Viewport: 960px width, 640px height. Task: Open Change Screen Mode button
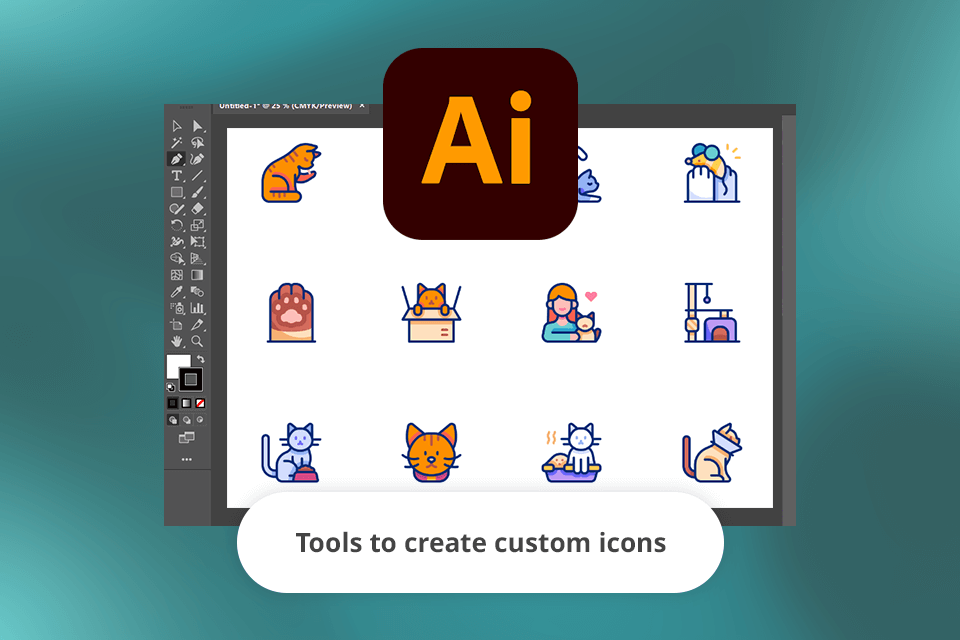pyautogui.click(x=186, y=437)
